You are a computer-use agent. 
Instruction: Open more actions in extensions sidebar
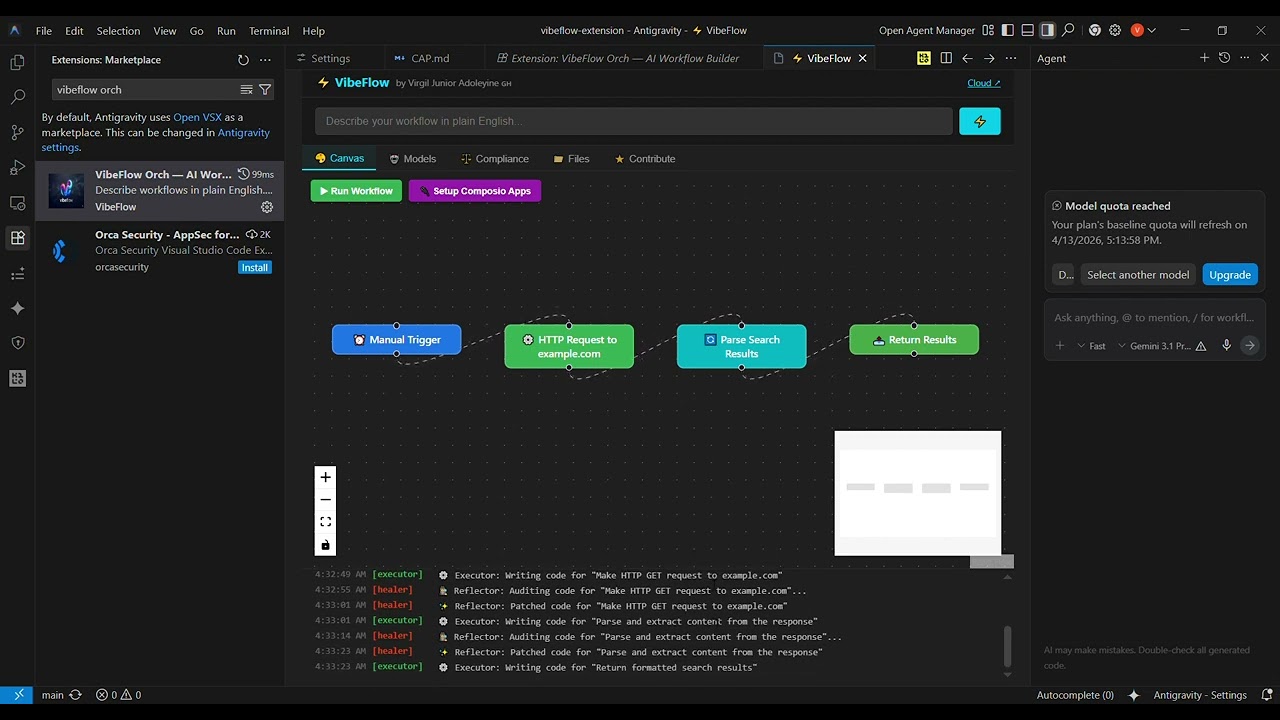[265, 60]
